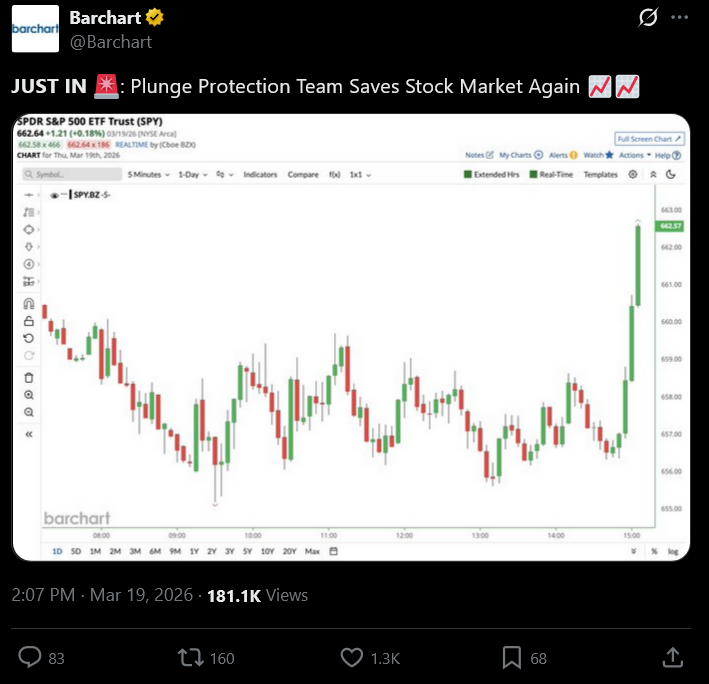
Task: Open the @Barchart profile handle link
Action: (111, 42)
